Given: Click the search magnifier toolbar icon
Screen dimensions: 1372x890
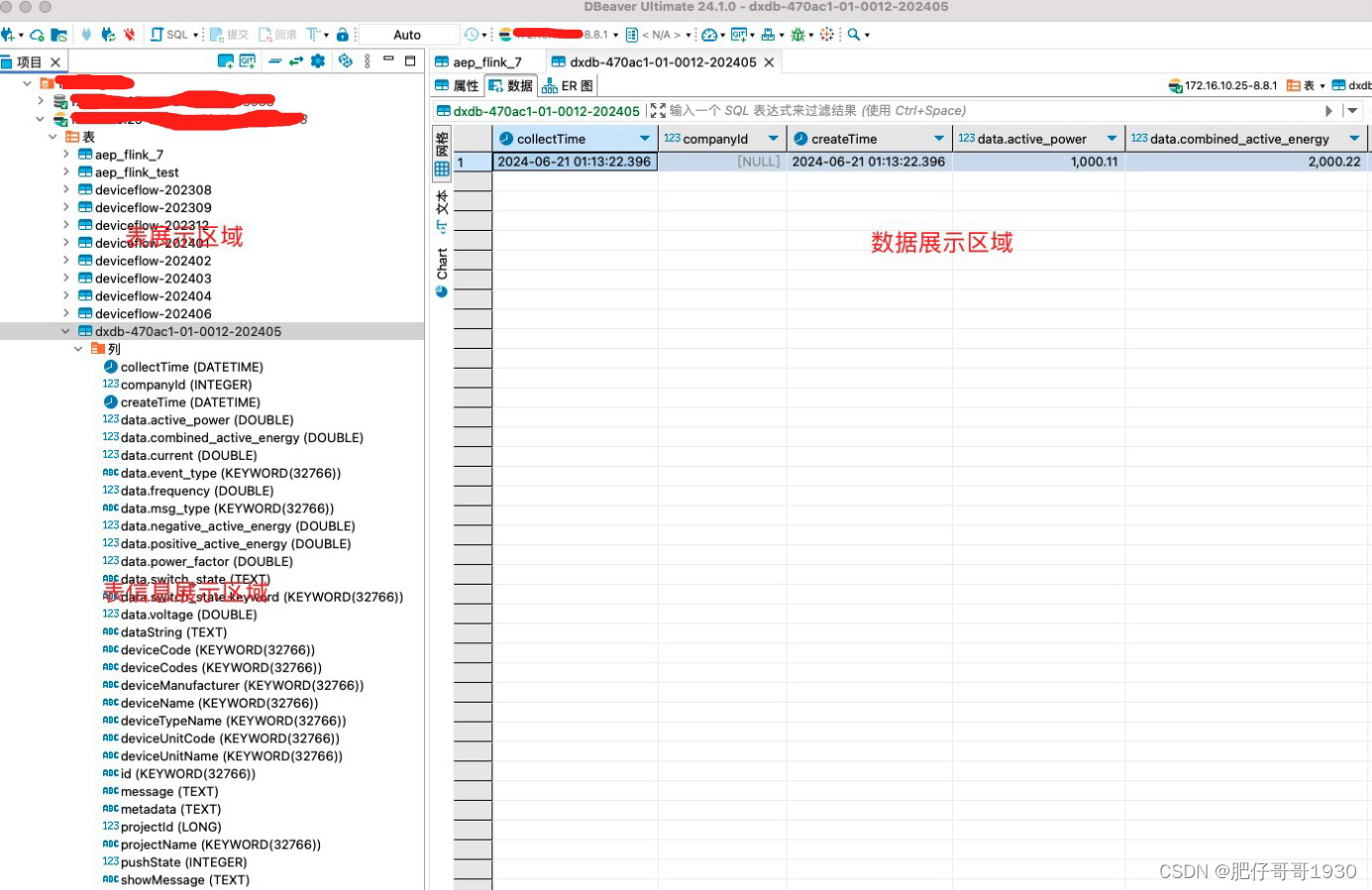Looking at the screenshot, I should pos(854,35).
